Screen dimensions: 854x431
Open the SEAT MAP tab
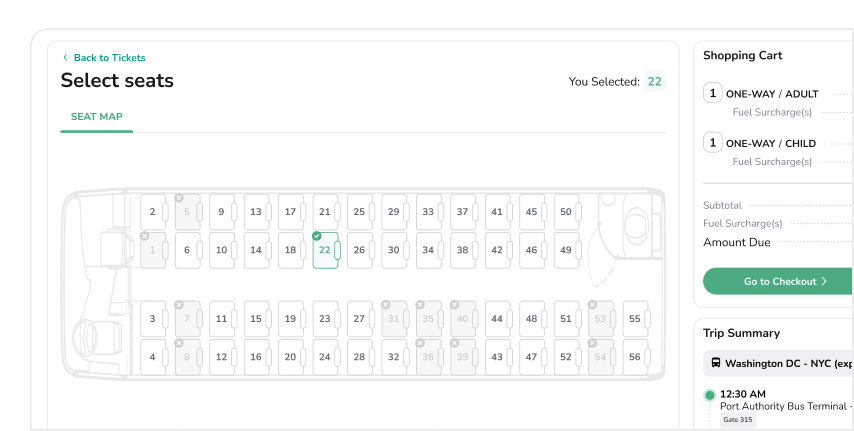96,117
